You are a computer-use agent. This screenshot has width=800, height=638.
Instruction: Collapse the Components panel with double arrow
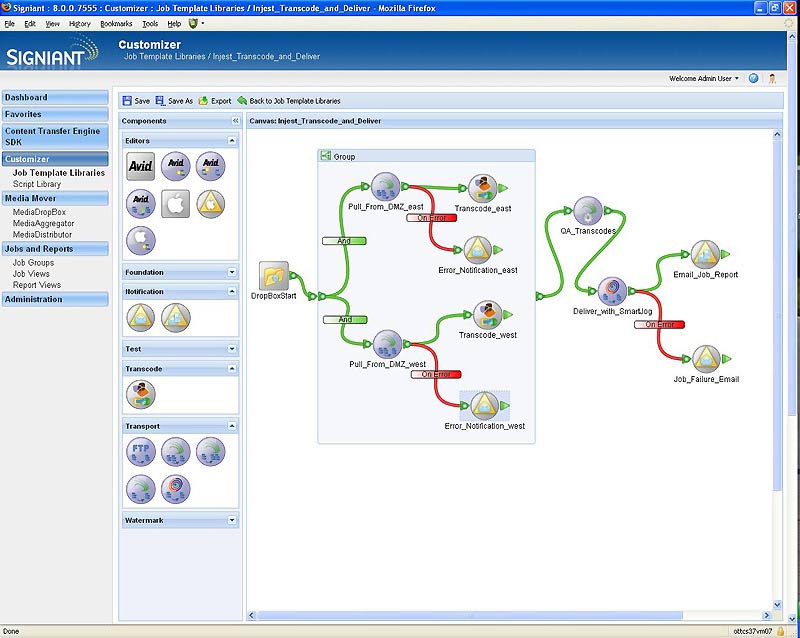(236, 121)
